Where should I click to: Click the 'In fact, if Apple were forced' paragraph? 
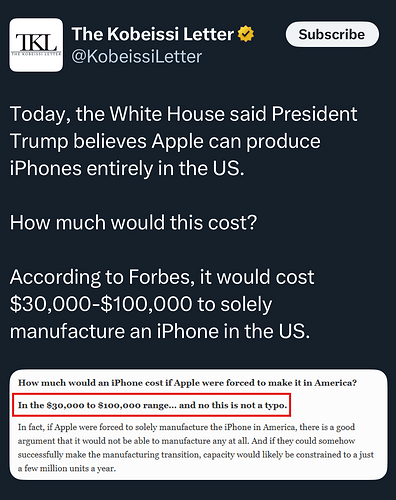tap(196, 448)
